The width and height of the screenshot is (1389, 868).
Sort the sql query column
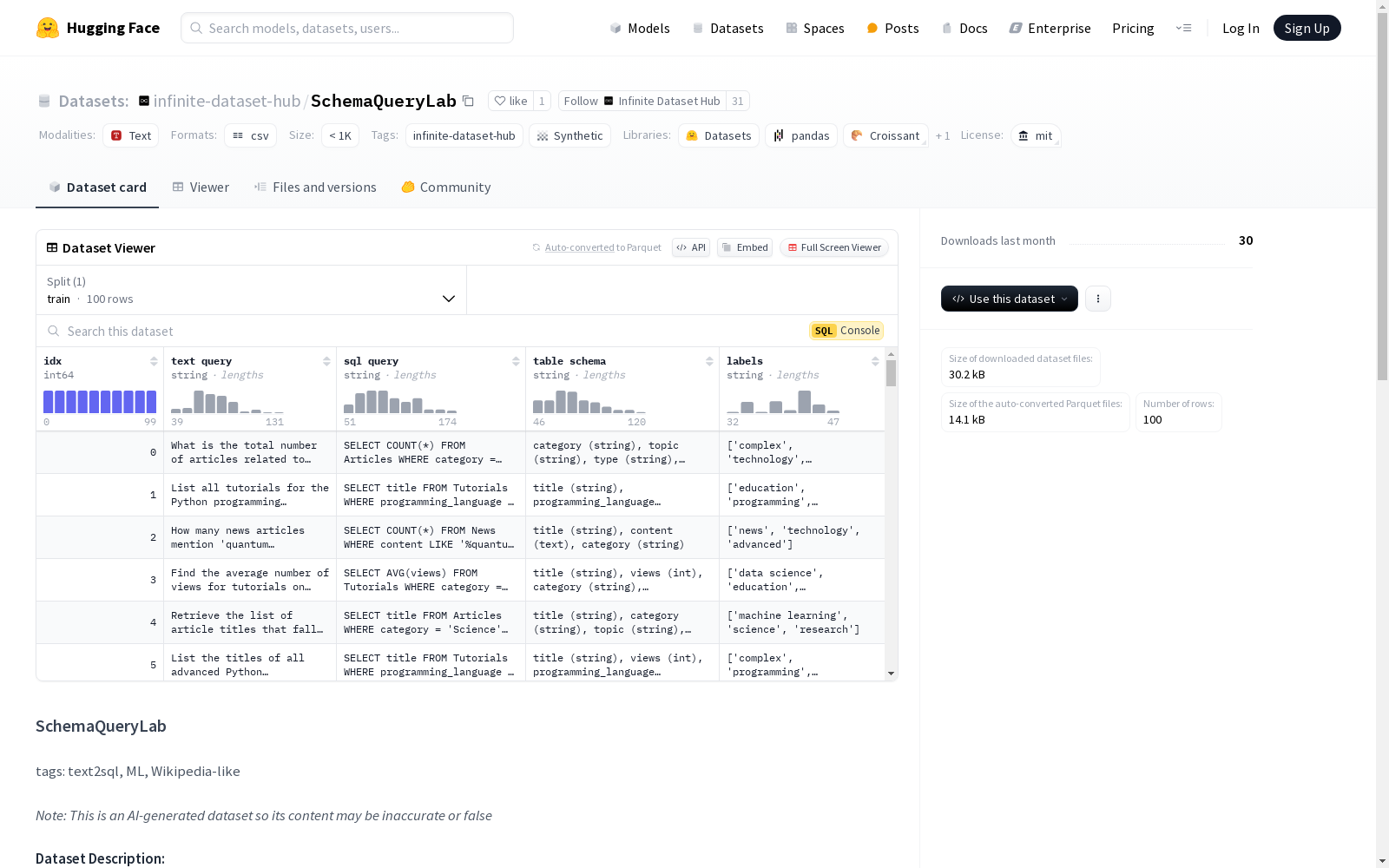tap(516, 361)
